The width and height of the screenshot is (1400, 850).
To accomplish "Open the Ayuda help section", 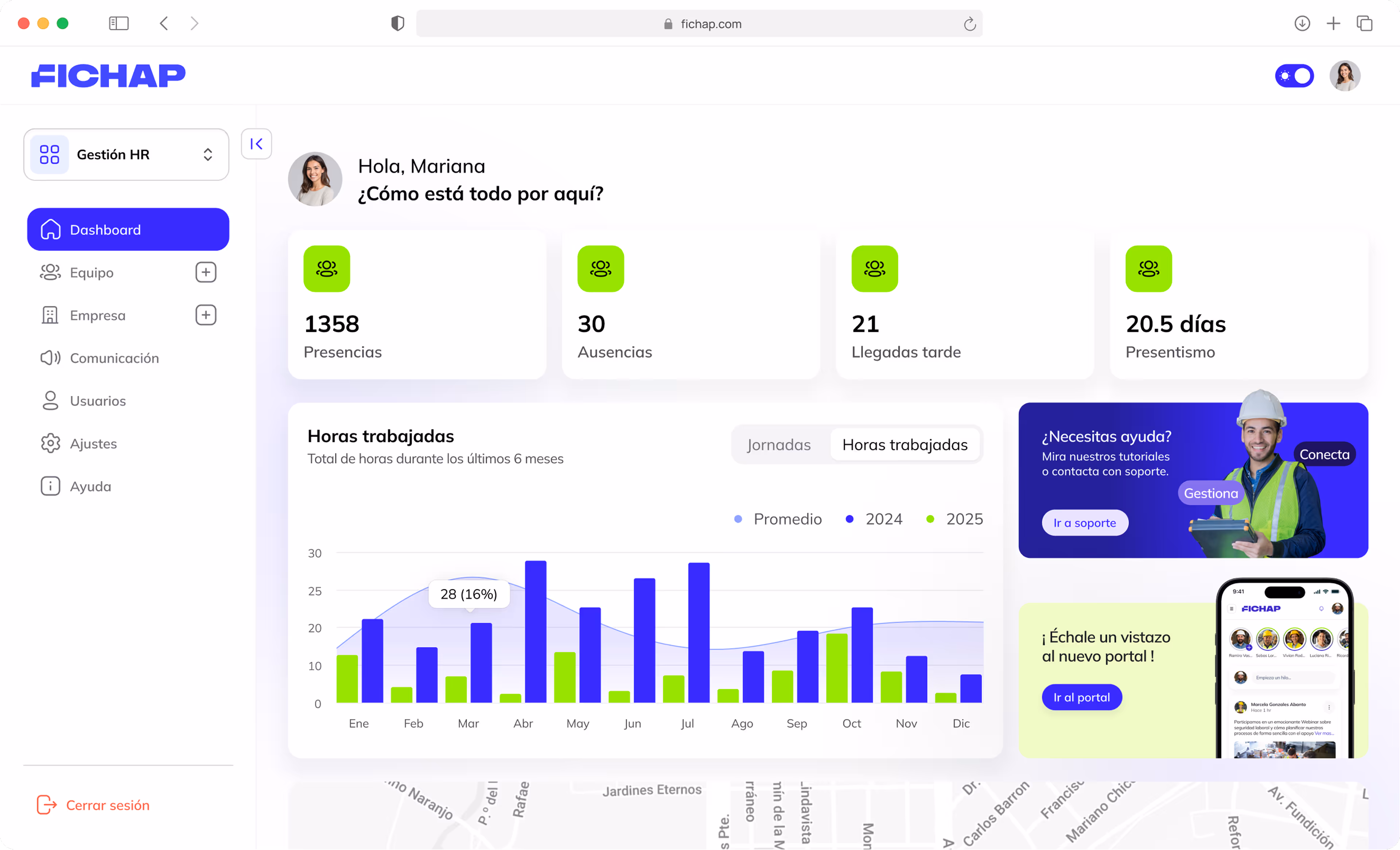I will (x=90, y=486).
